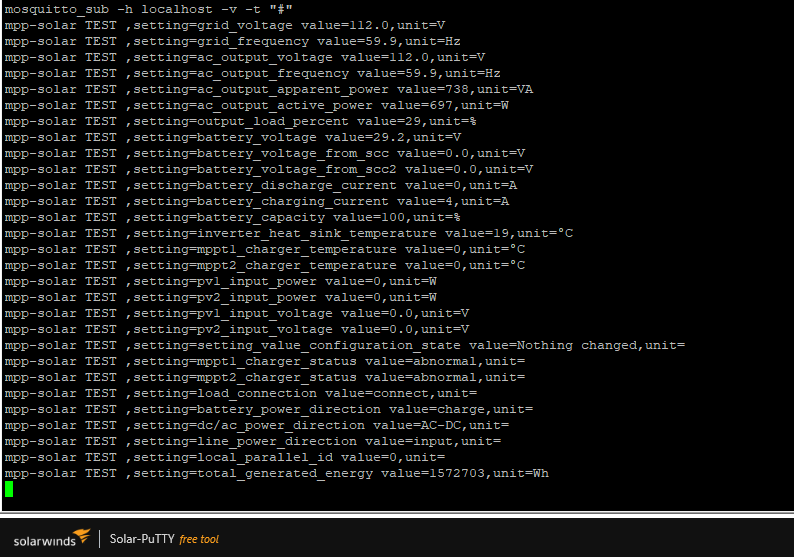Viewport: 794px width, 557px height.
Task: Select the battery_discharge_current line
Action: click(261, 185)
